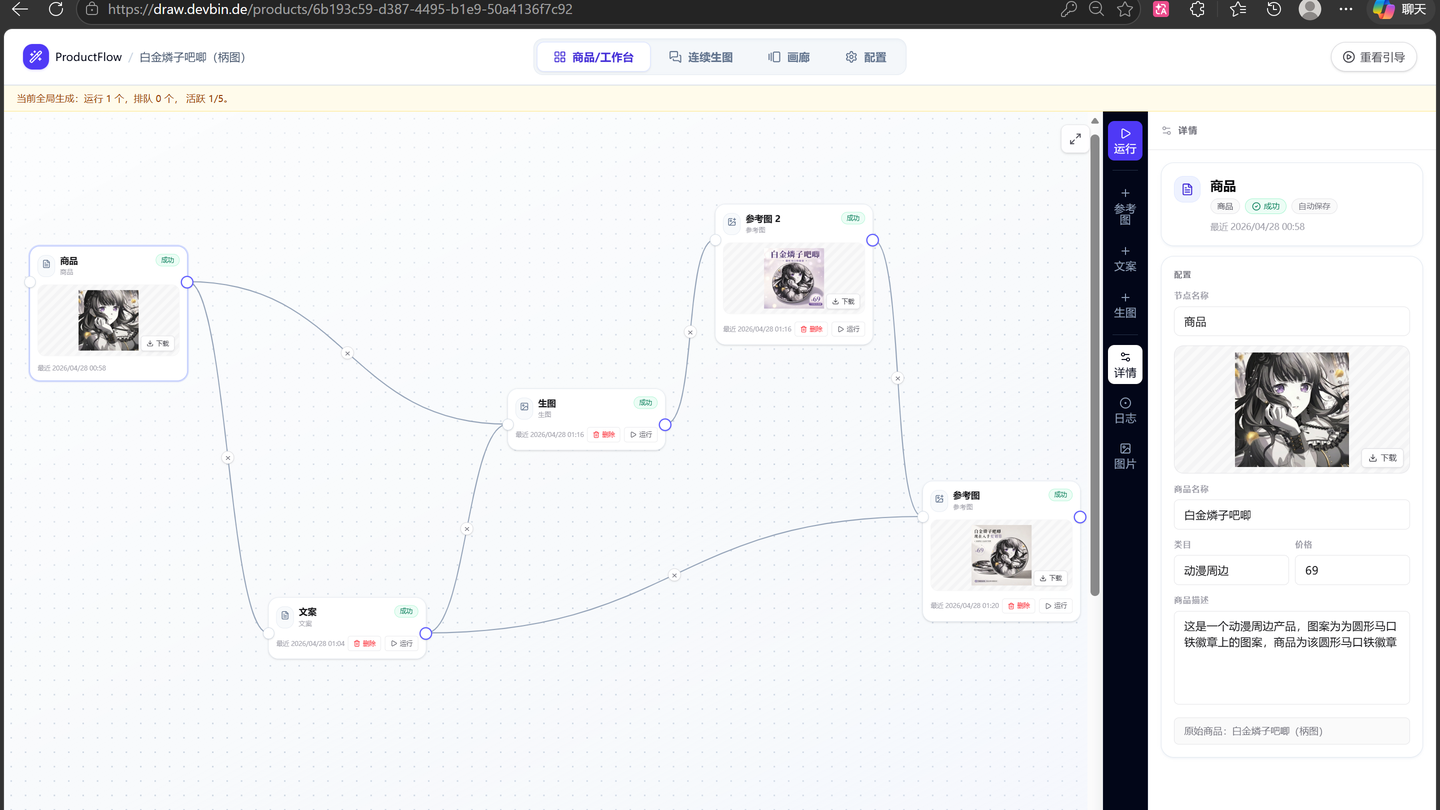
Task: Click the thumbnail in 参考图 2 node
Action: (794, 278)
